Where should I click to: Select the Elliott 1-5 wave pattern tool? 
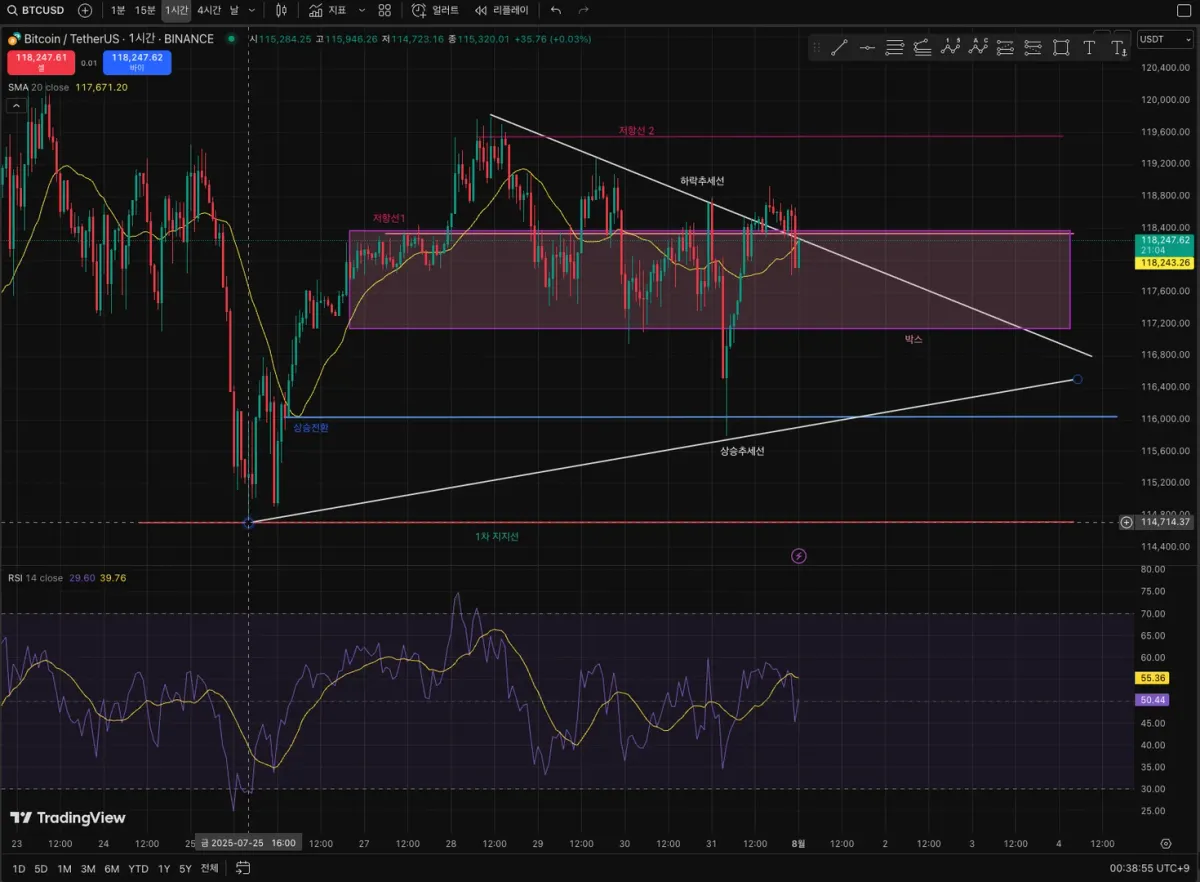[x=951, y=47]
